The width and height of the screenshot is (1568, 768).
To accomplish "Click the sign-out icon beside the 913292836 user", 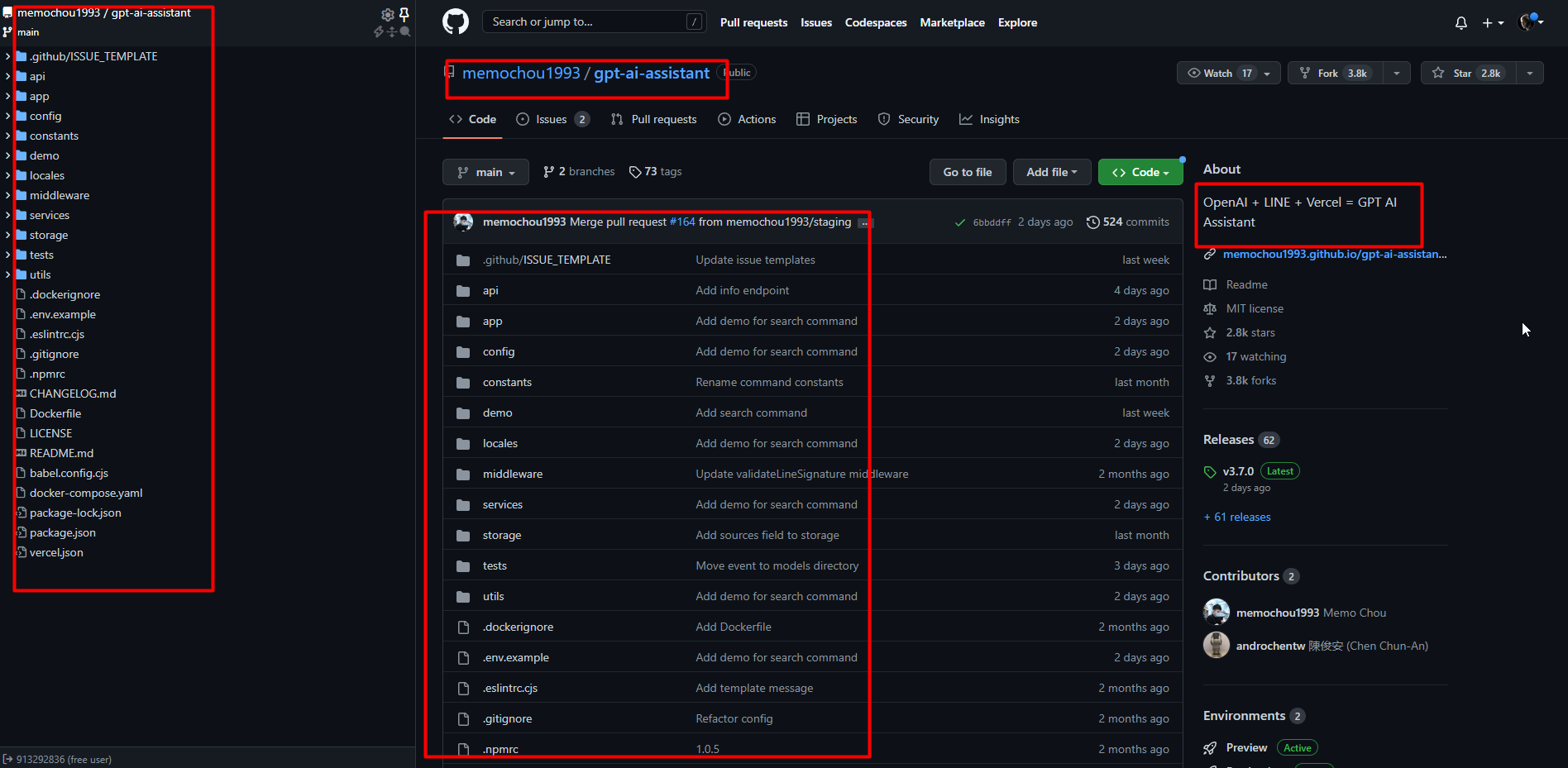I will coord(7,759).
